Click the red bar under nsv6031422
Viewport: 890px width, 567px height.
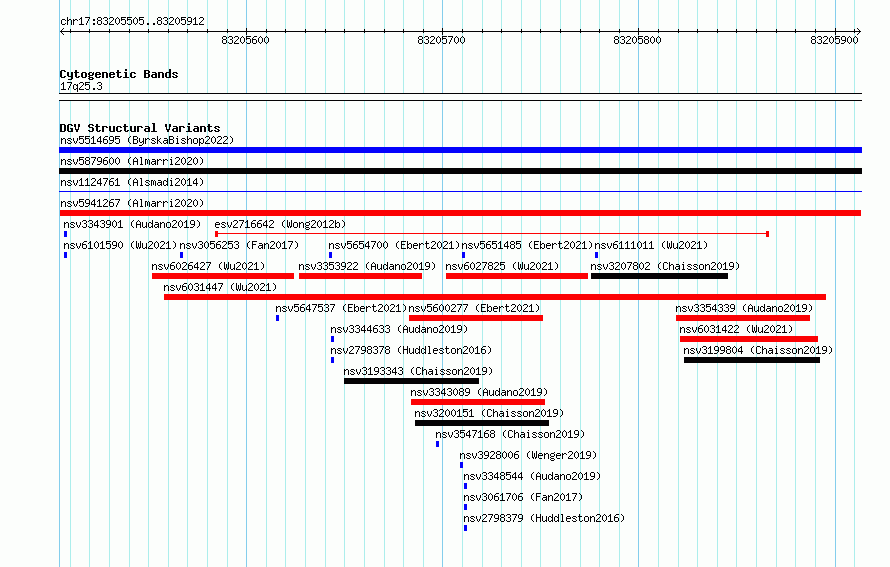click(749, 339)
